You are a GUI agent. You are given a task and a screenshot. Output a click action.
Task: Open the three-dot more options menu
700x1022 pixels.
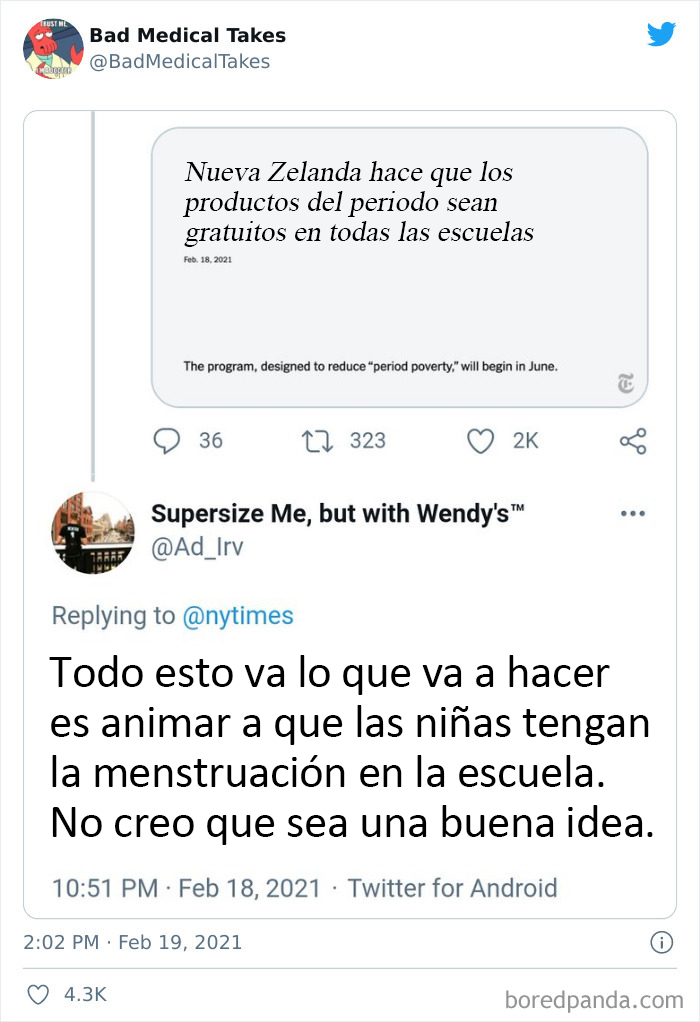tap(633, 514)
